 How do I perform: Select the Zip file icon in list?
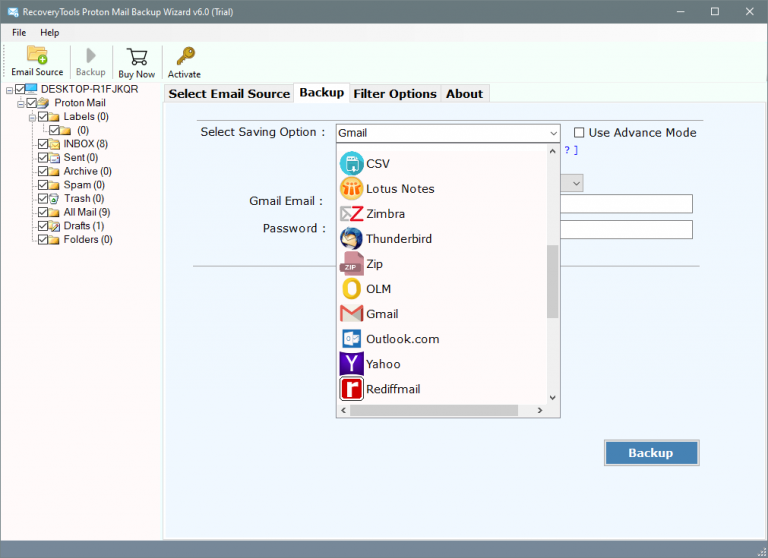coord(351,264)
